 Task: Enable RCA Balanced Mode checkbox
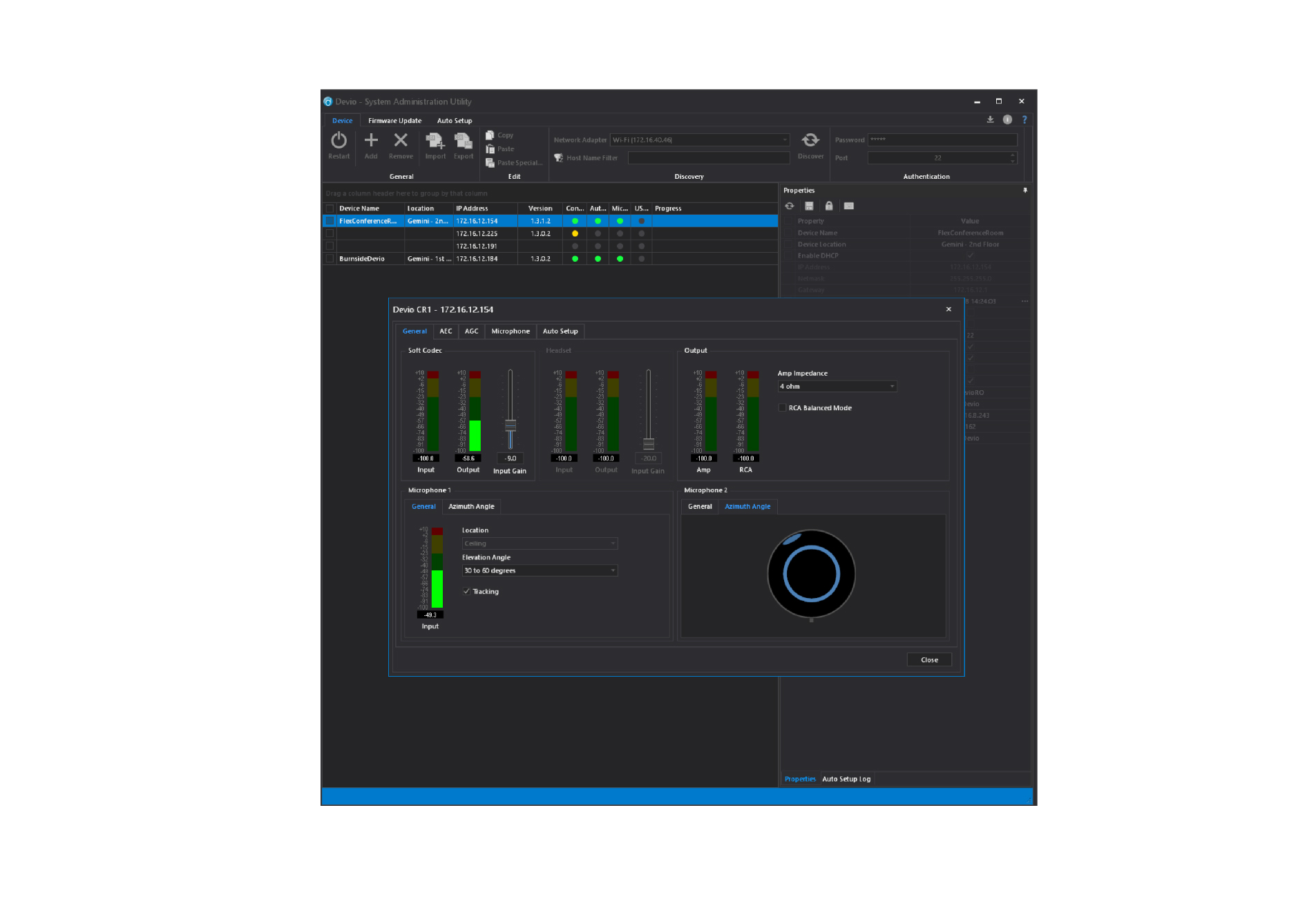point(782,407)
